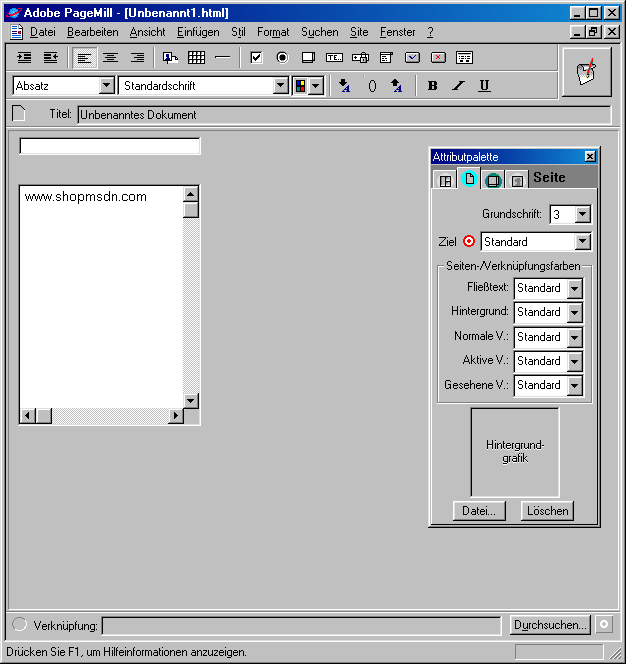Expand the Standardschrift font dropdown
Screen dimensions: 626x664
281,86
